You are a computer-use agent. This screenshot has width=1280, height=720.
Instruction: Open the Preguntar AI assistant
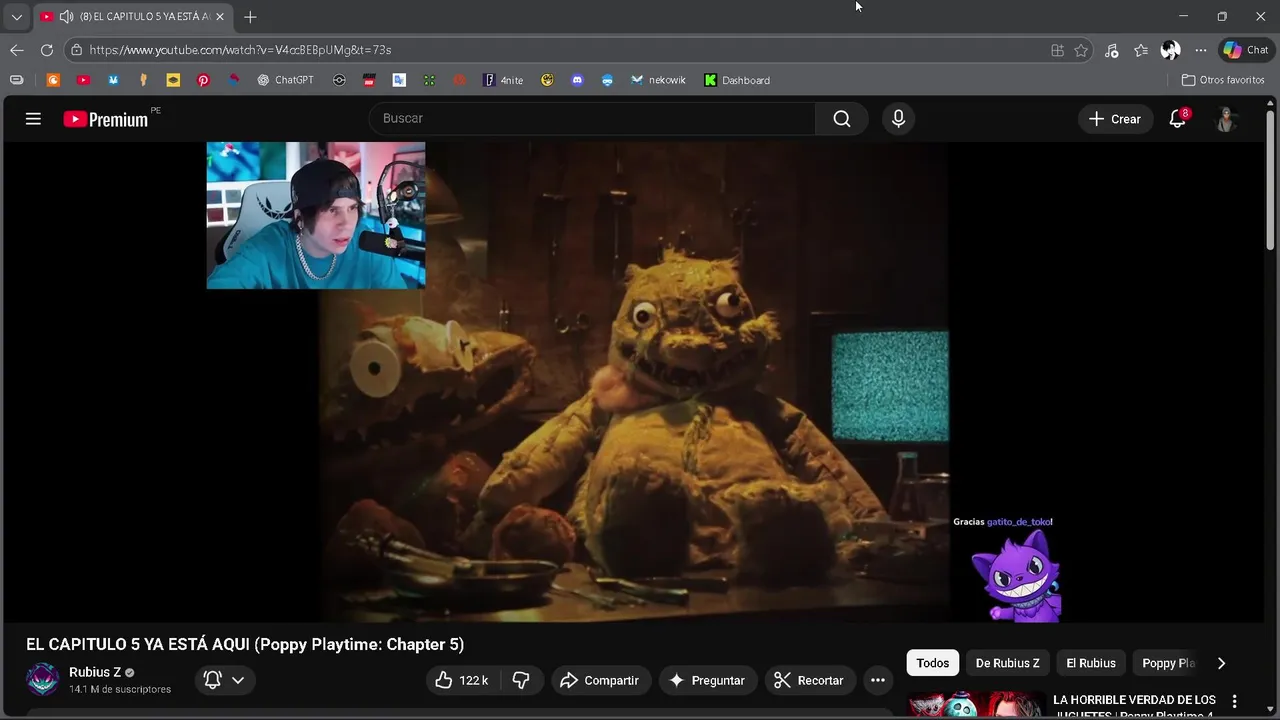(706, 680)
